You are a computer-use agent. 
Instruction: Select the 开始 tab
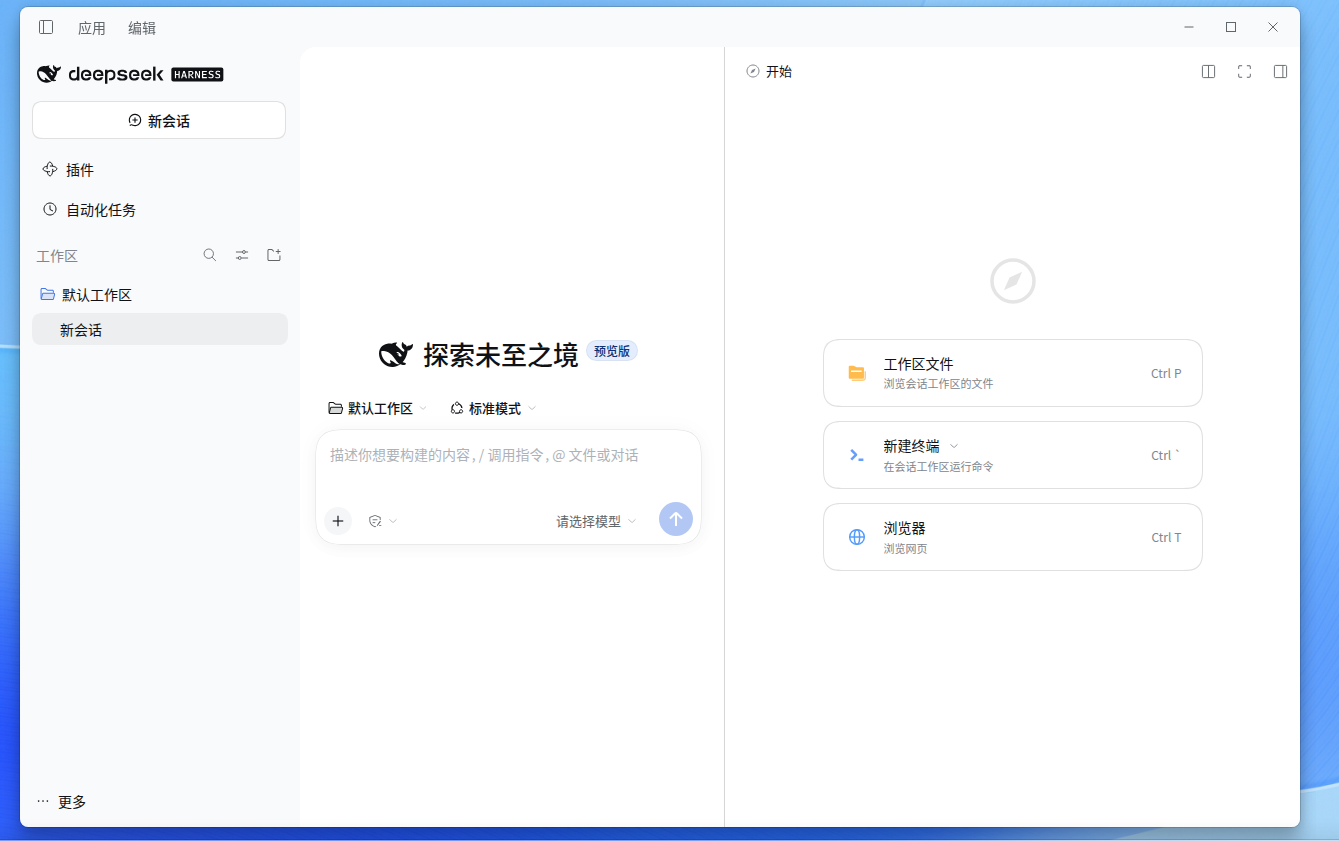click(769, 72)
